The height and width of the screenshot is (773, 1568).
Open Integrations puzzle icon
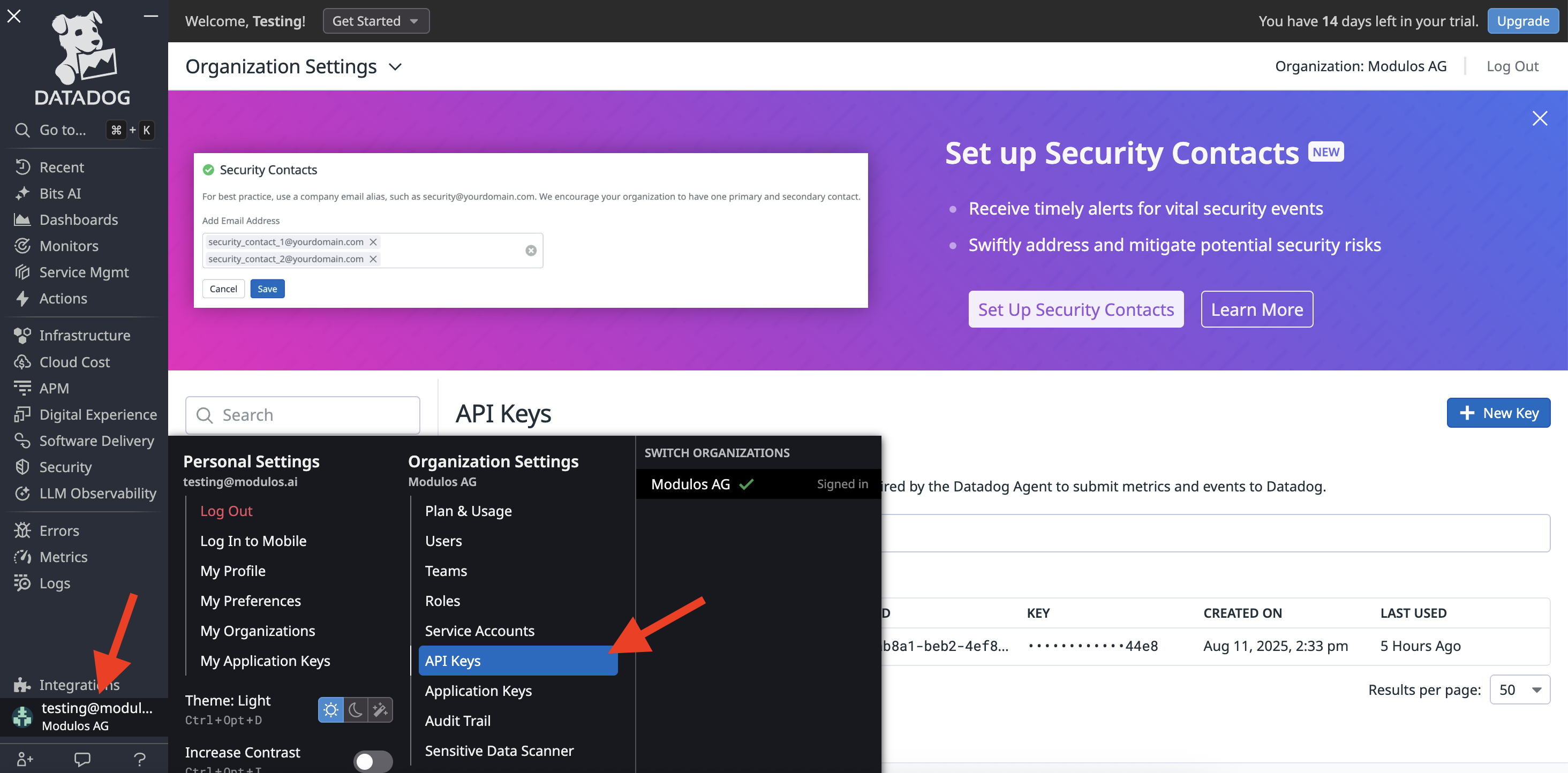coord(22,684)
